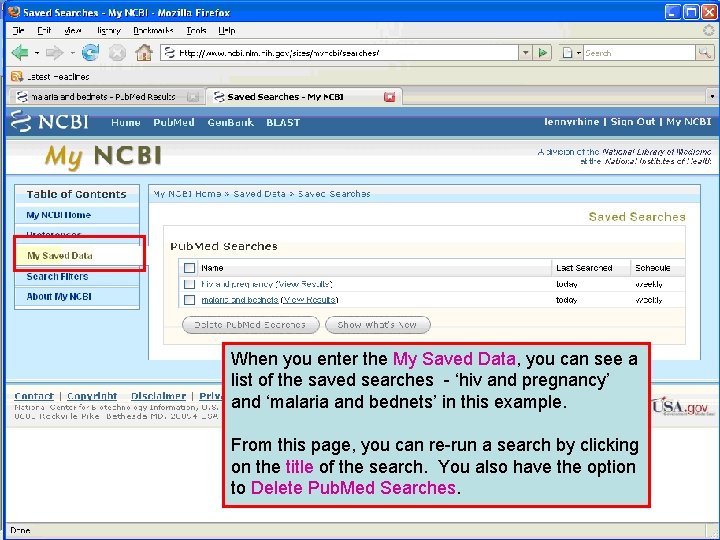Click the search magnifier icon
The image size is (720, 540).
704,53
